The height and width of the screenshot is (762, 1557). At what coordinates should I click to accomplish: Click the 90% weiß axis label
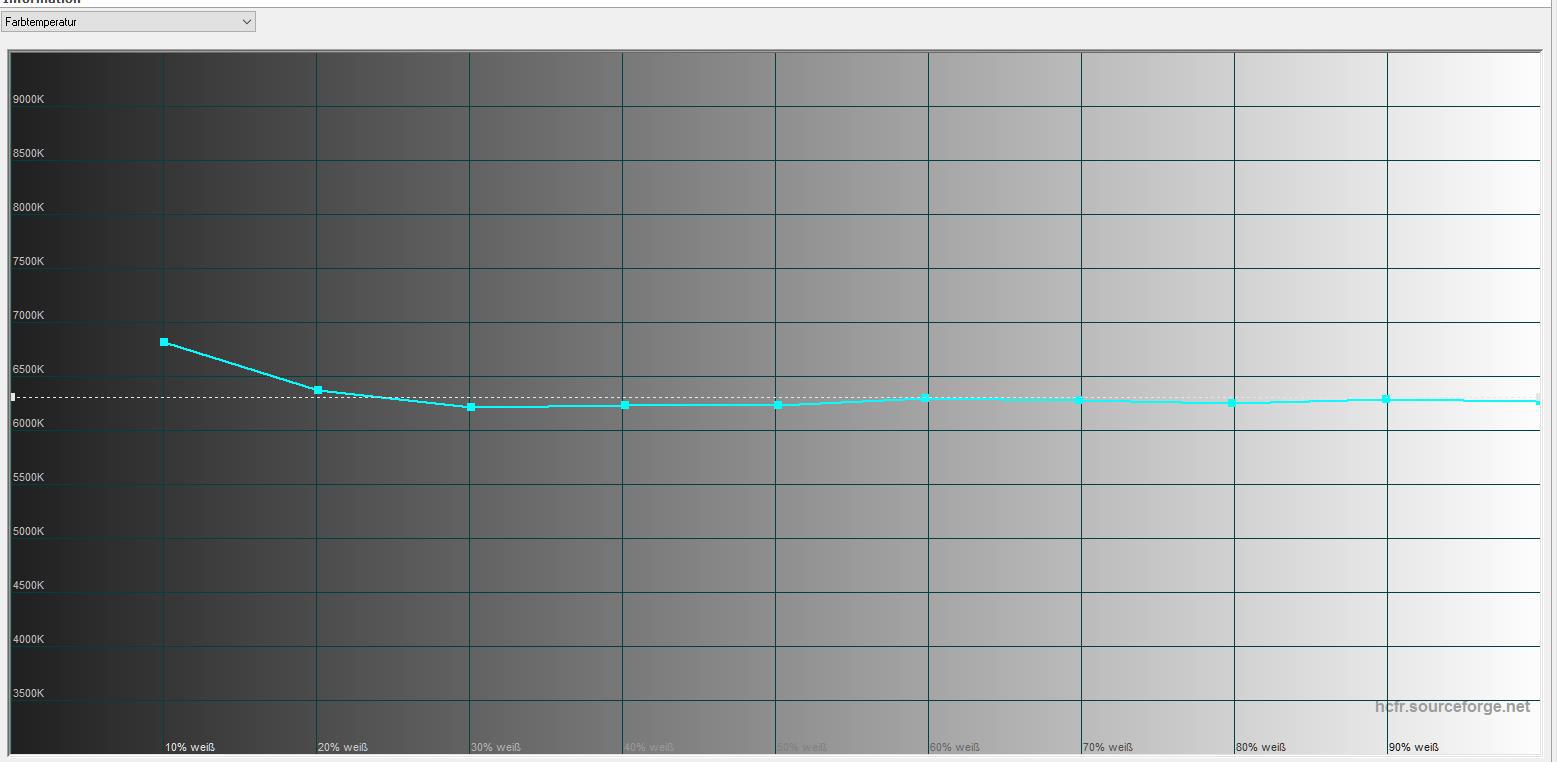tap(1414, 748)
